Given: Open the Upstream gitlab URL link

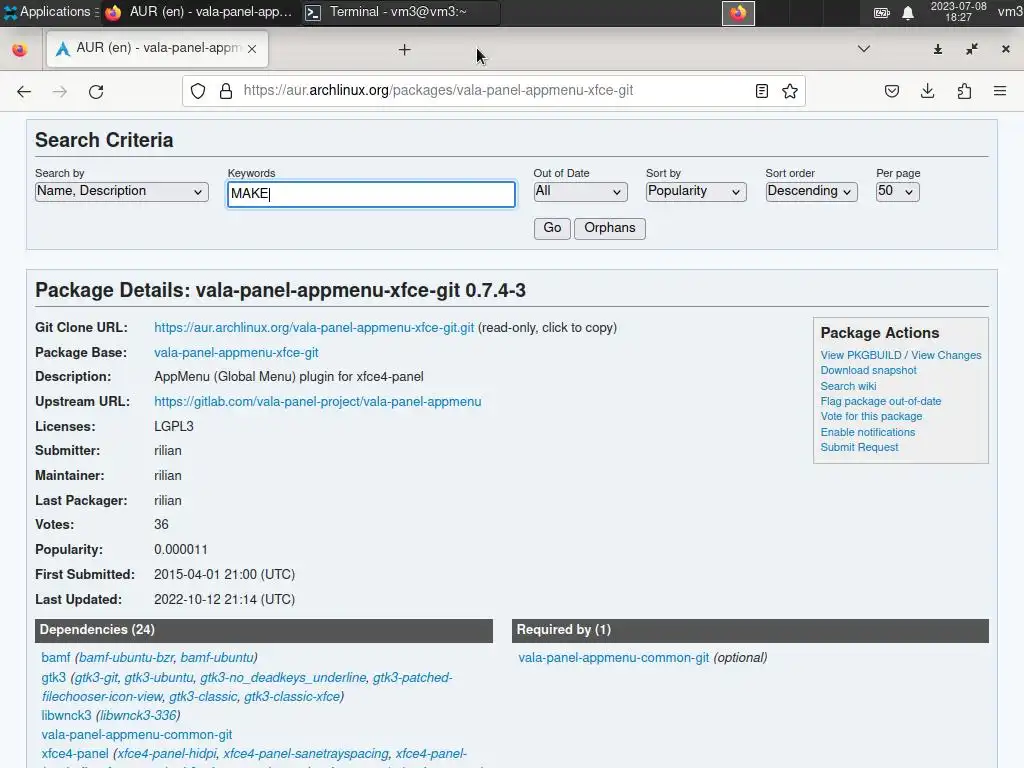Looking at the screenshot, I should point(317,402).
